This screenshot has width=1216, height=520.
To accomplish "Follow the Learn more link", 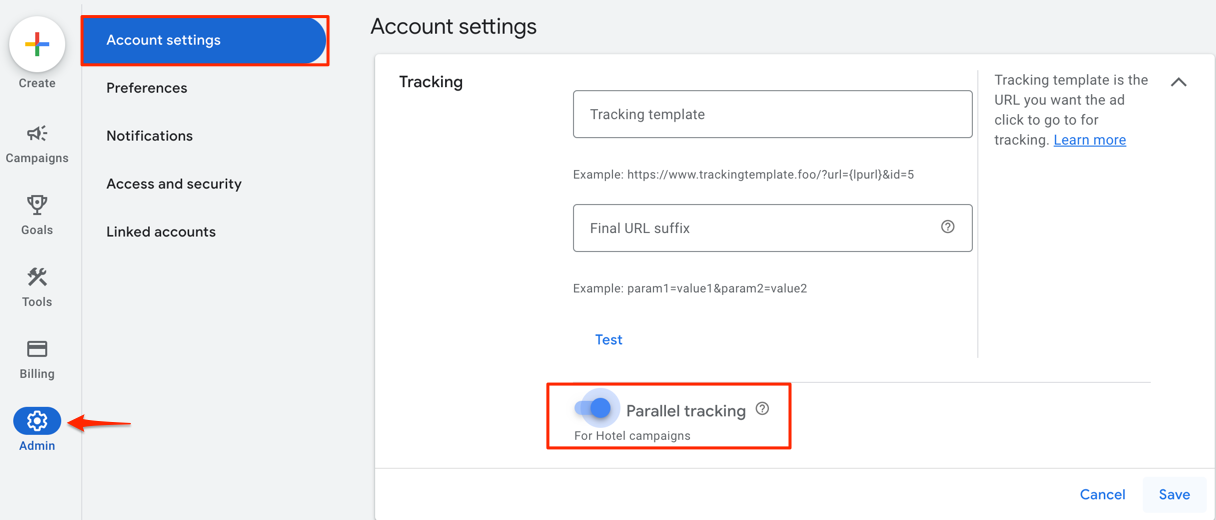I will point(1089,140).
